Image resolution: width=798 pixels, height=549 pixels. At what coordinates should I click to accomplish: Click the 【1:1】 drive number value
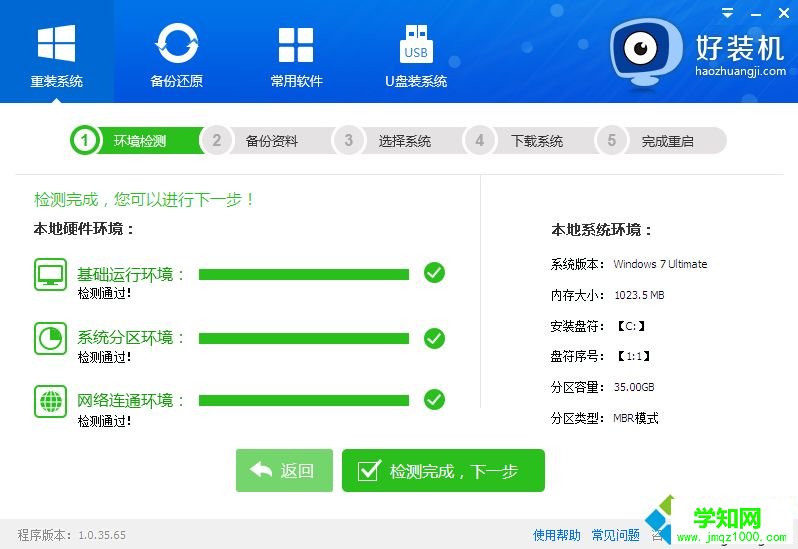click(633, 356)
